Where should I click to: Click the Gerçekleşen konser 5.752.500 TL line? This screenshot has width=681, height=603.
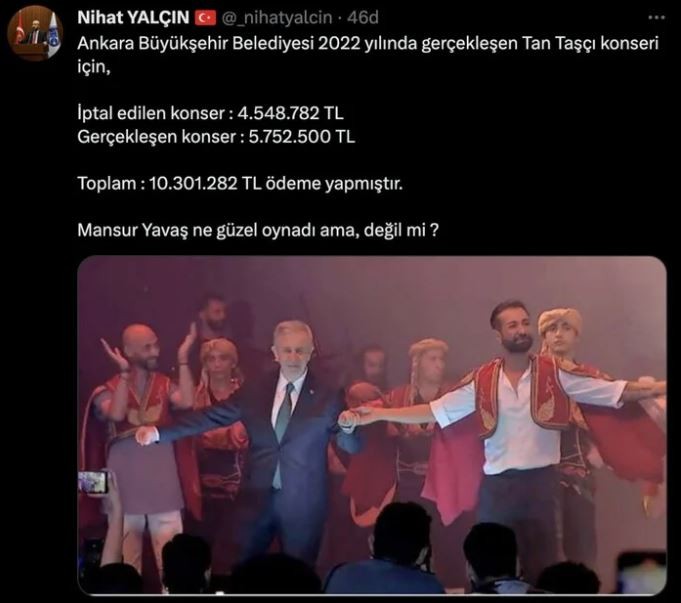[x=216, y=137]
